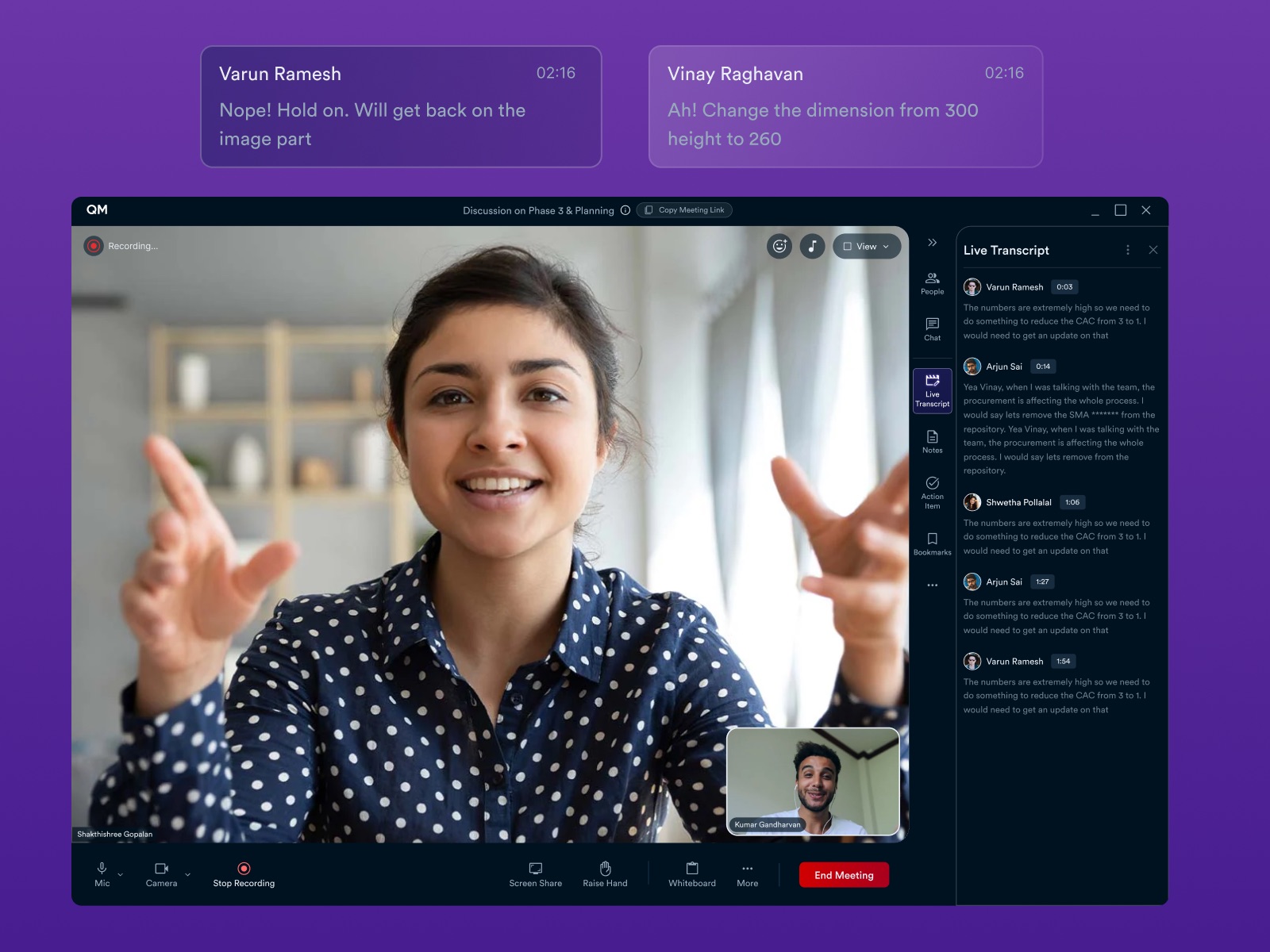Click Shwetha Pollalal name in transcript
The width and height of the screenshot is (1270, 952).
pyautogui.click(x=1018, y=502)
